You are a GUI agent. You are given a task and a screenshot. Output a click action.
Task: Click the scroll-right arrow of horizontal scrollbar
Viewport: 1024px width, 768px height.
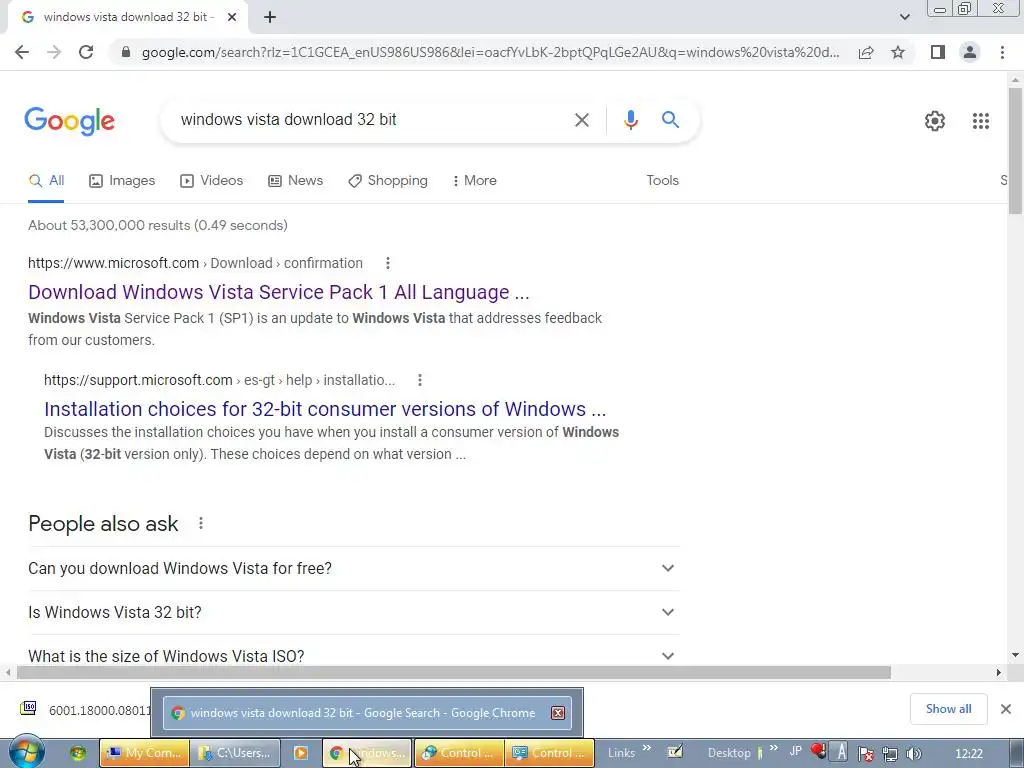point(998,673)
